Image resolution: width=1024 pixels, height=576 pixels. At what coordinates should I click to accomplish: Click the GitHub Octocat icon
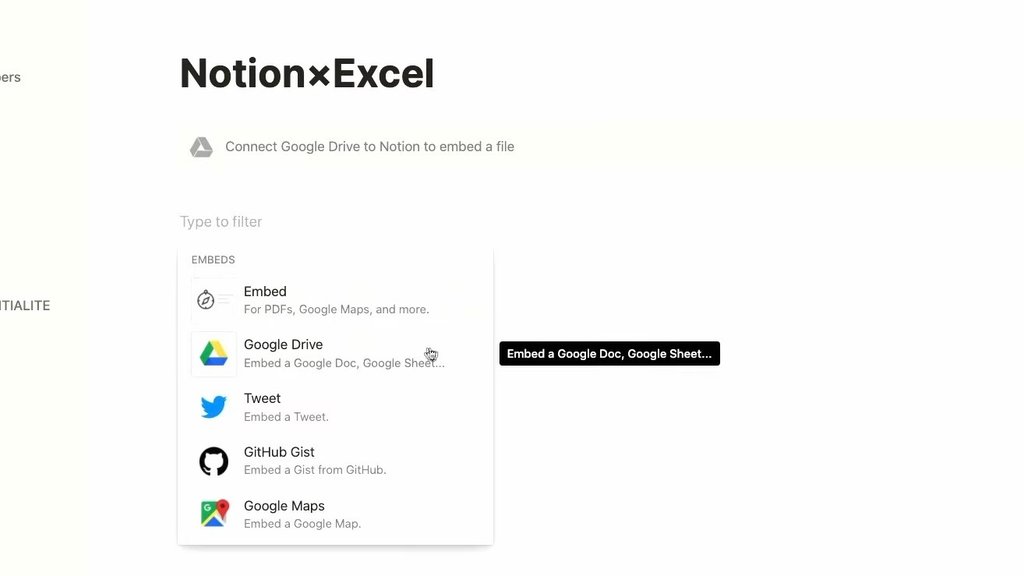click(x=214, y=461)
